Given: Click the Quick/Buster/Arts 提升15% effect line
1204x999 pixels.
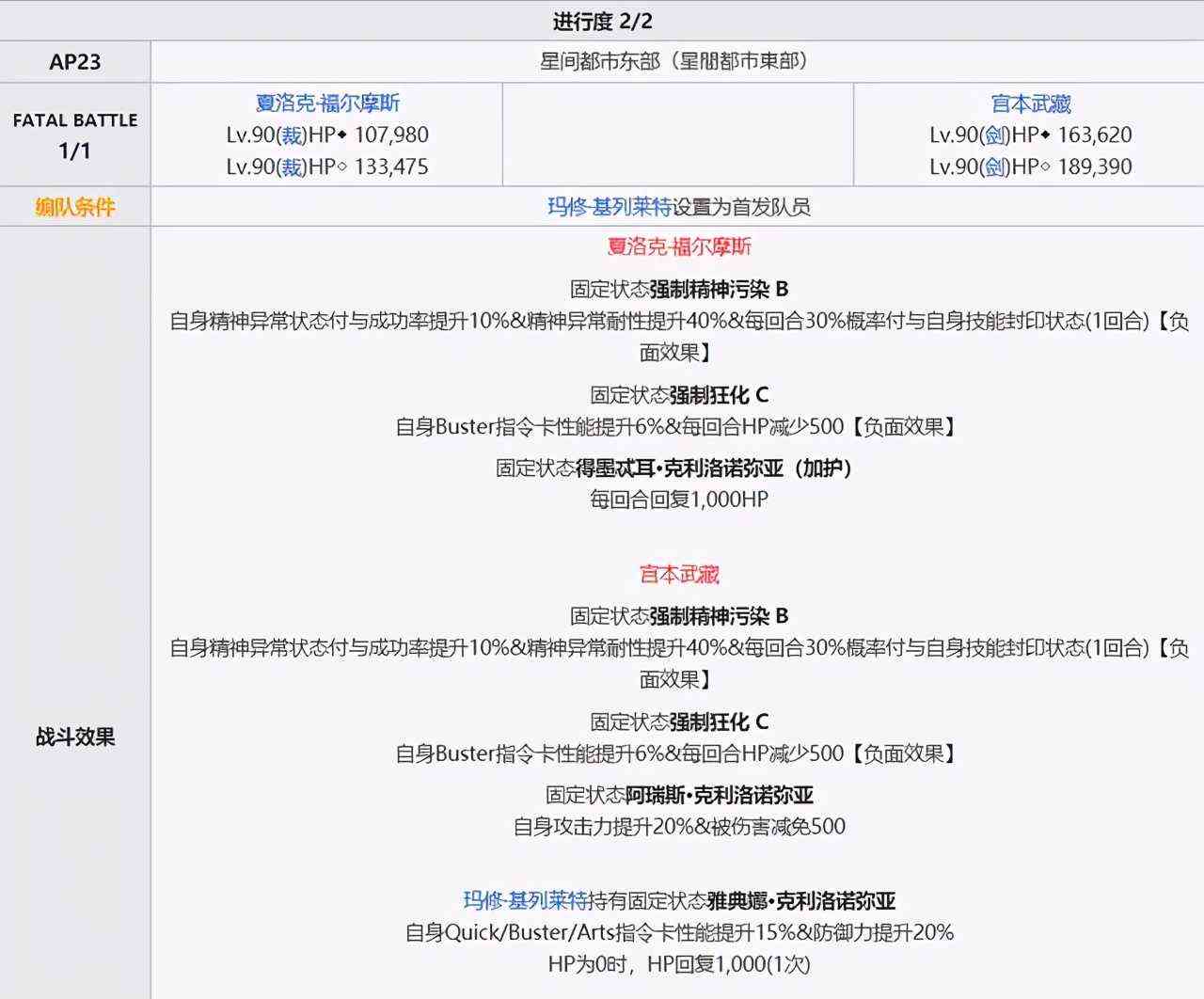Looking at the screenshot, I should click(679, 933).
